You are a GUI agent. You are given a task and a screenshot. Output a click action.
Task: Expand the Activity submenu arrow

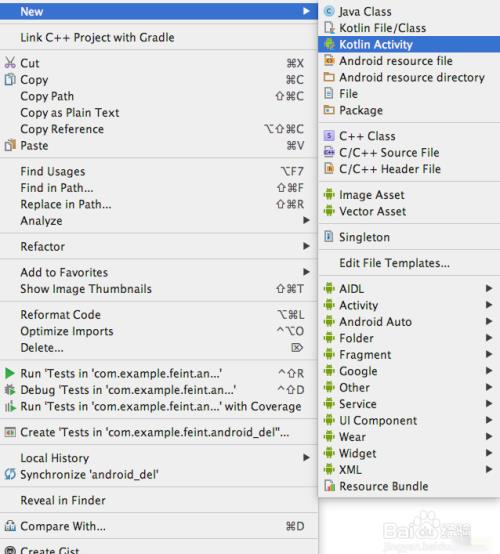click(489, 305)
